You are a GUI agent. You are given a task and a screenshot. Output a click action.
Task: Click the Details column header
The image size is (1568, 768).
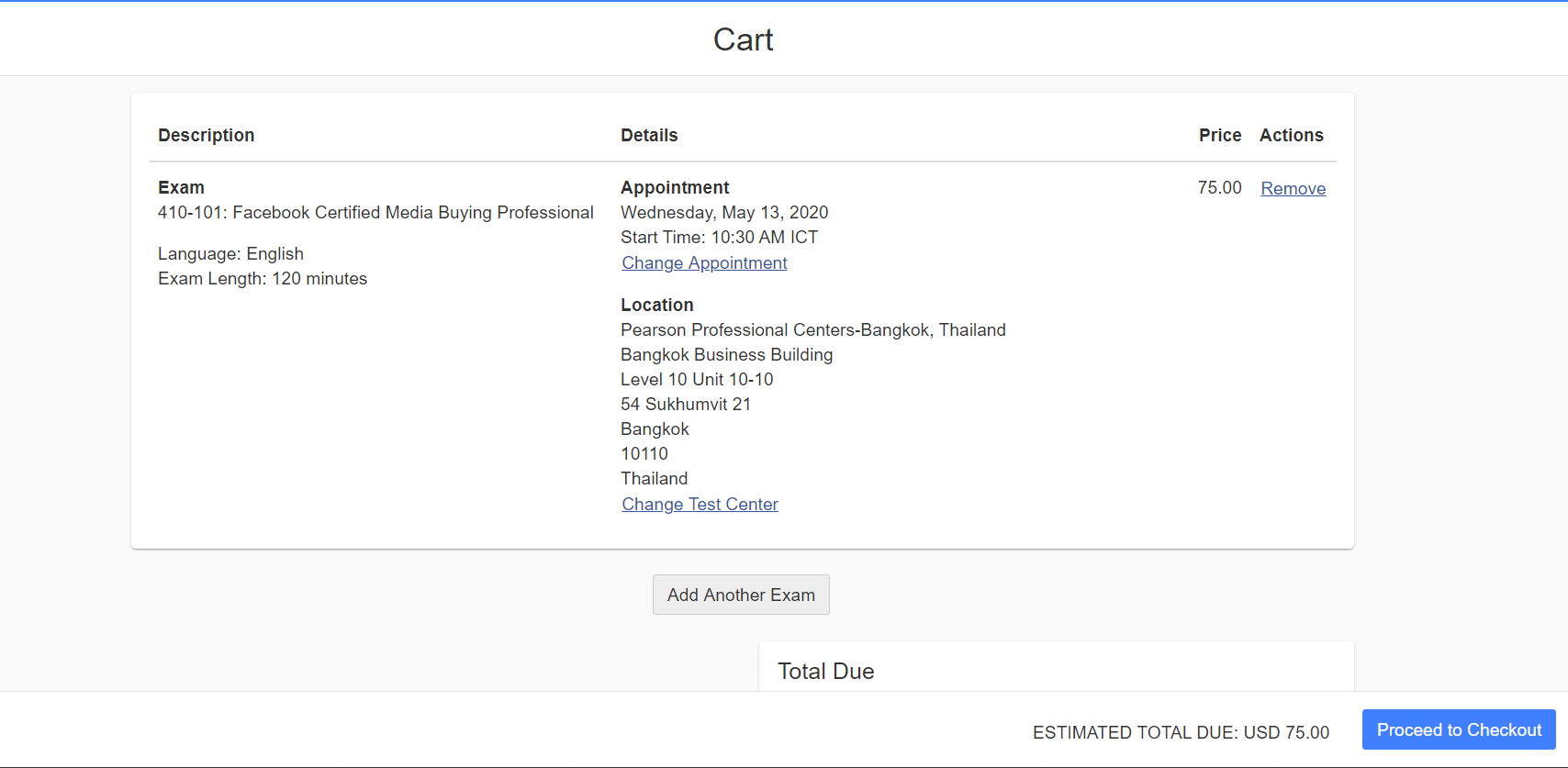point(649,136)
